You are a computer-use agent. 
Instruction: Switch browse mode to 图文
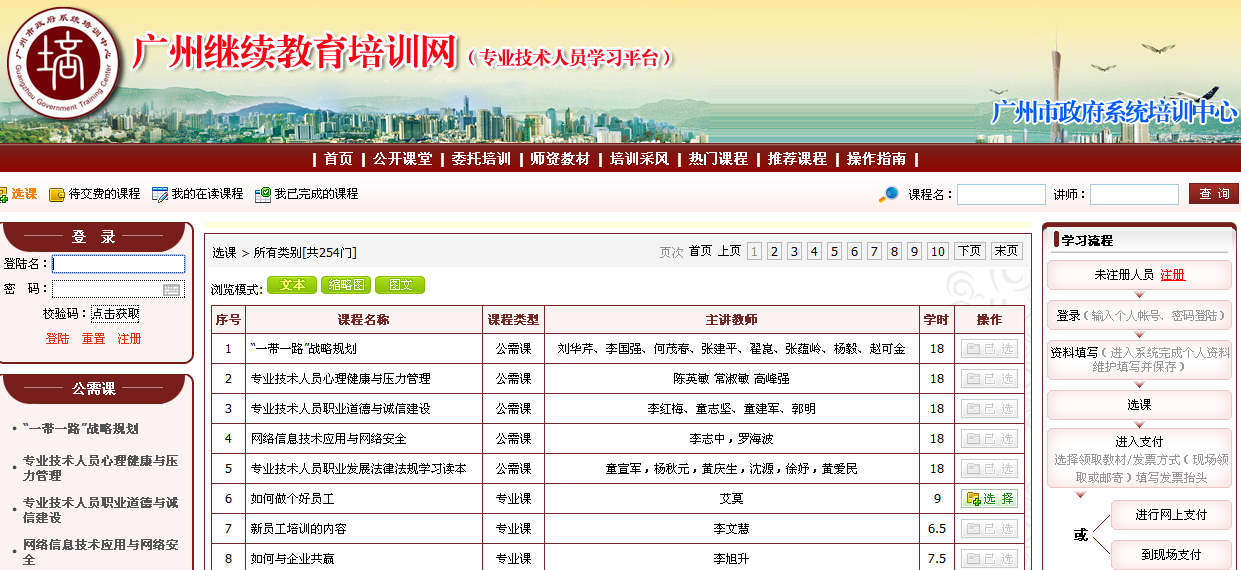tap(400, 285)
